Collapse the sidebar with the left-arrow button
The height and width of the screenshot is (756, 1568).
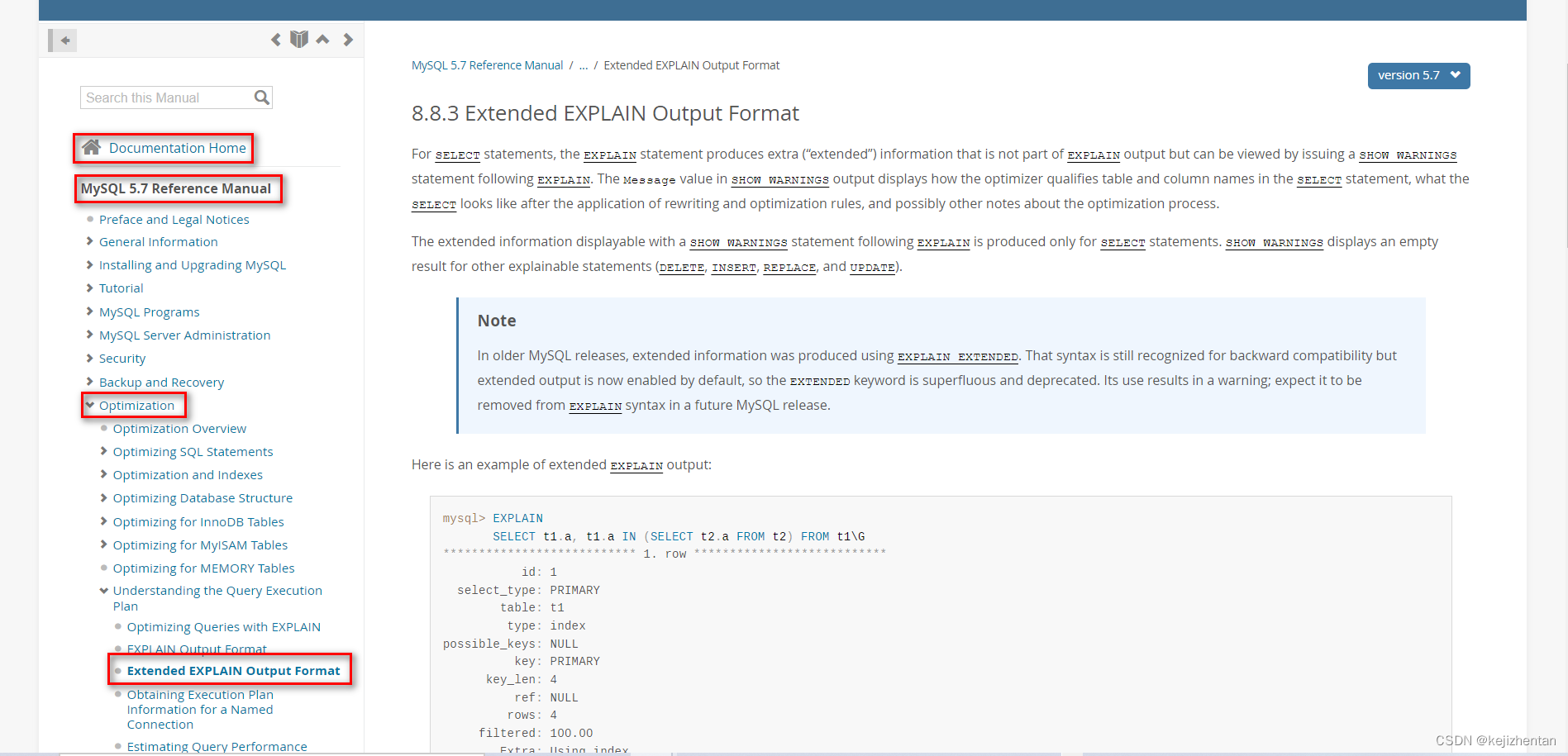[x=63, y=40]
